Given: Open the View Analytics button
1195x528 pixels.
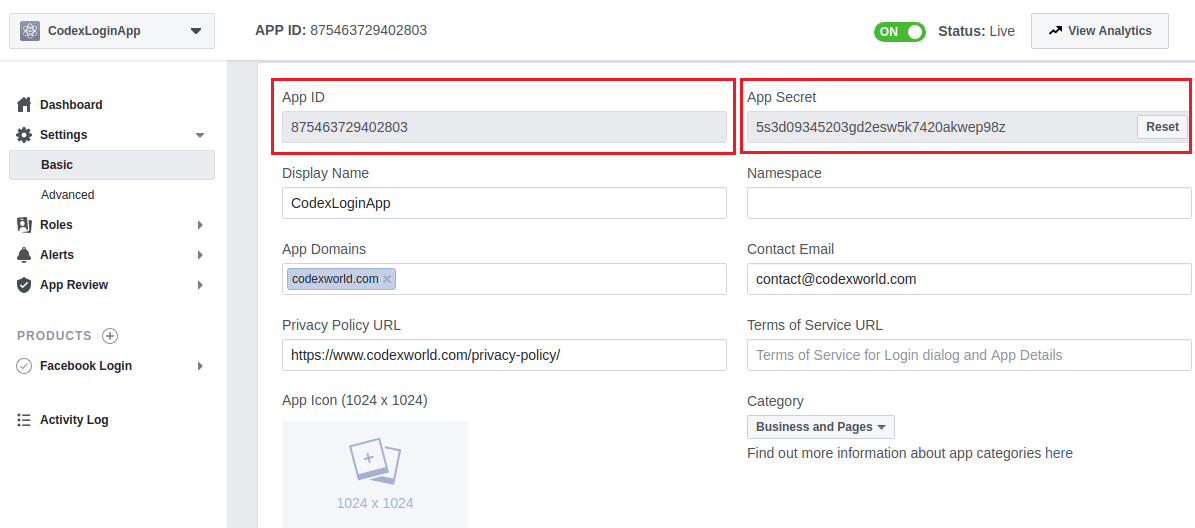Looking at the screenshot, I should tap(1099, 31).
